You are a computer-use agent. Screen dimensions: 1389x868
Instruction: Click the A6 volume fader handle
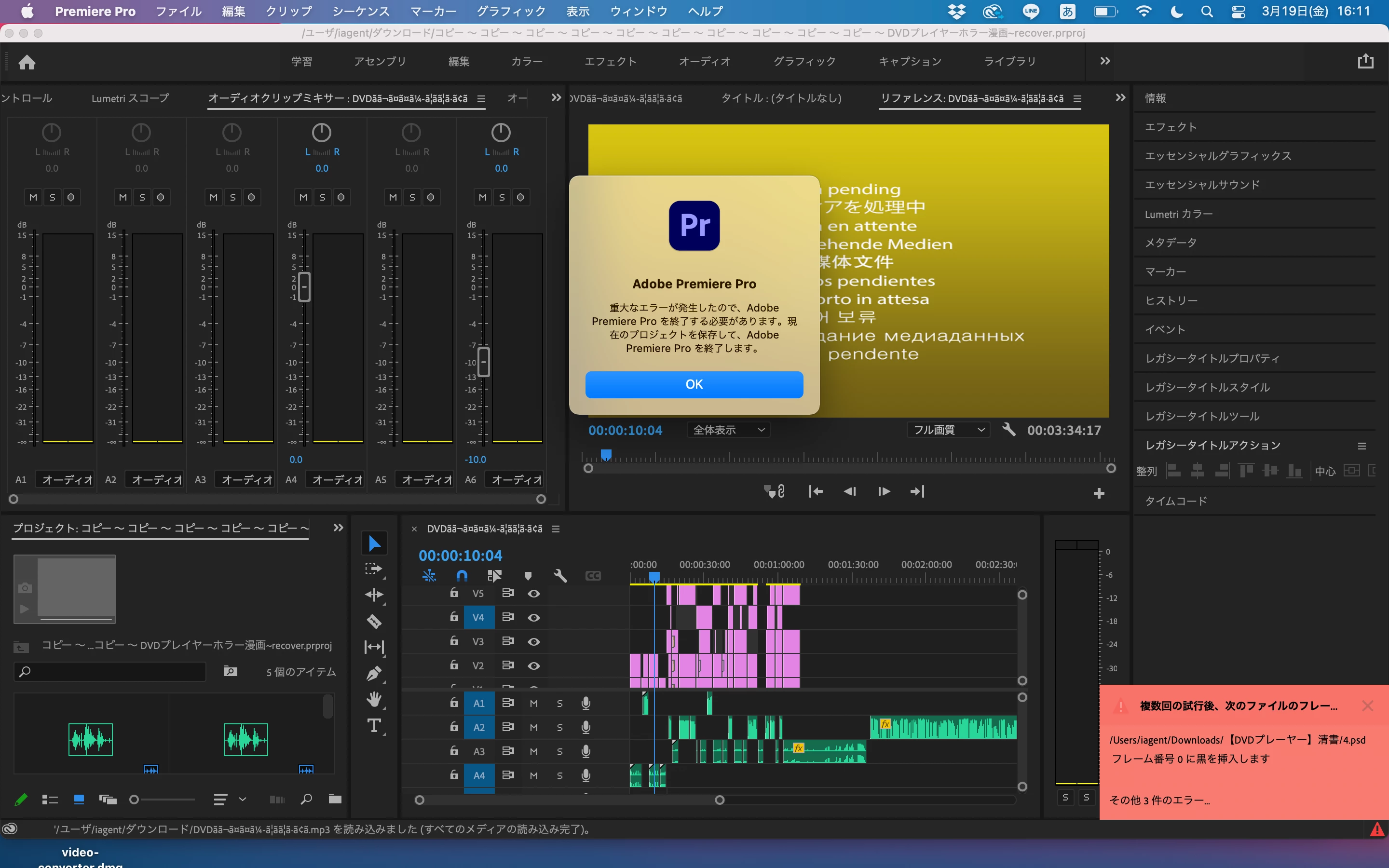(484, 362)
